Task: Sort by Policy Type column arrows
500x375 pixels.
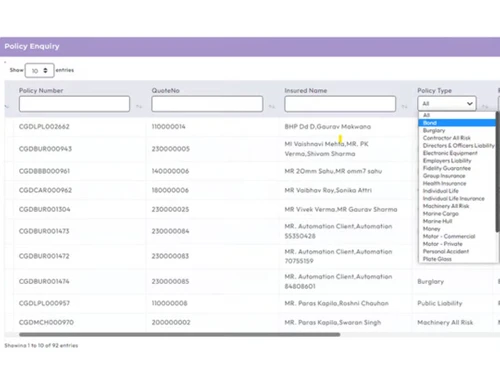Action: 485,107
